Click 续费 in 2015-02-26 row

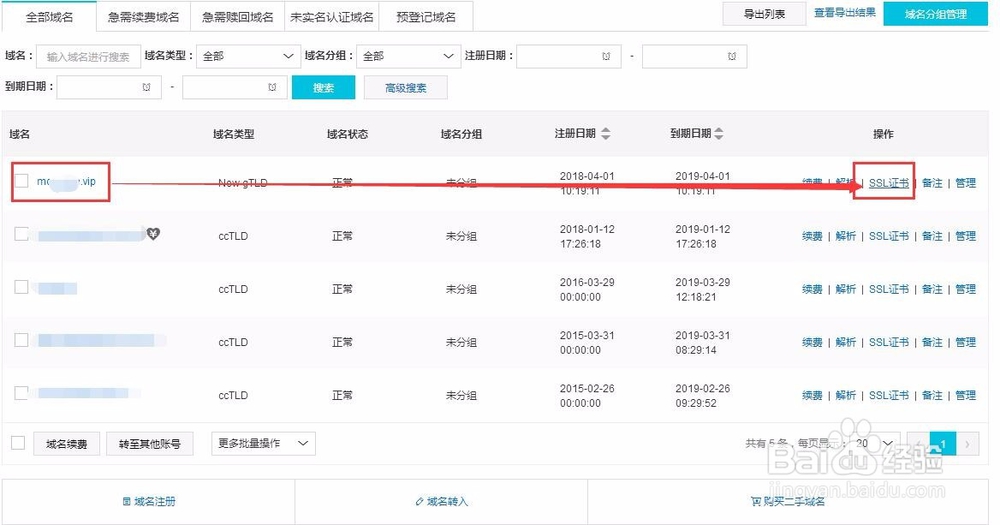812,395
